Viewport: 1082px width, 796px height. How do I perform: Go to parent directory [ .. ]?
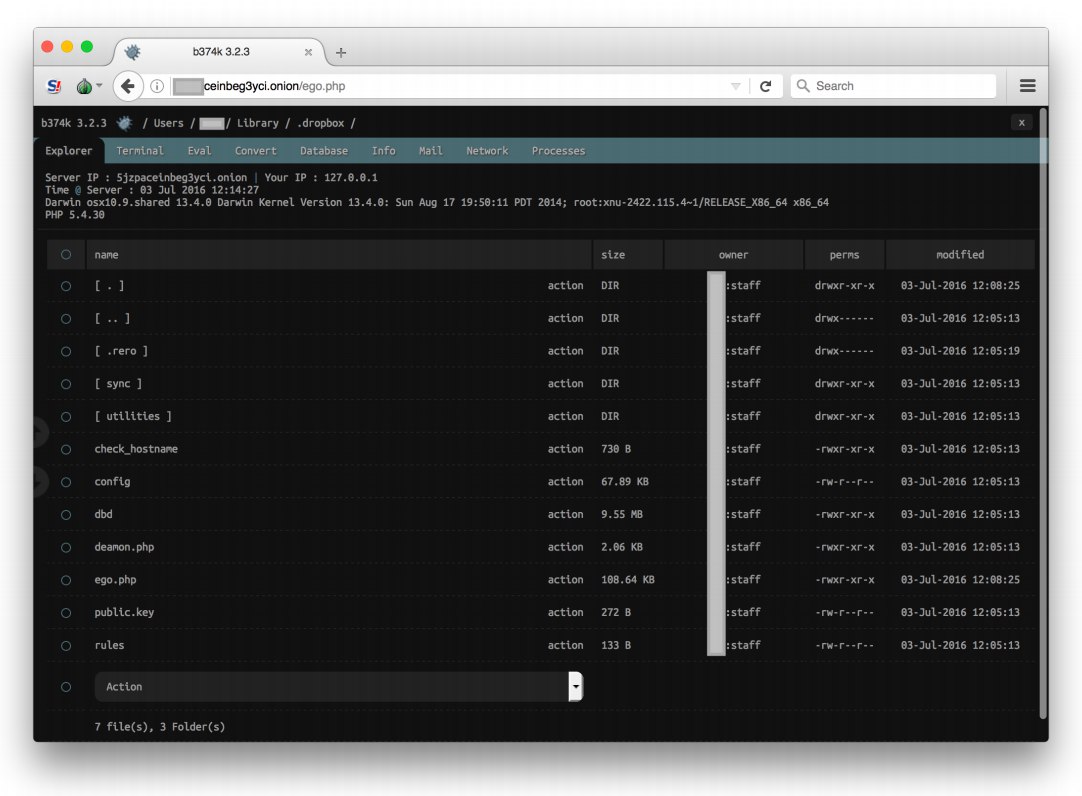pos(112,319)
